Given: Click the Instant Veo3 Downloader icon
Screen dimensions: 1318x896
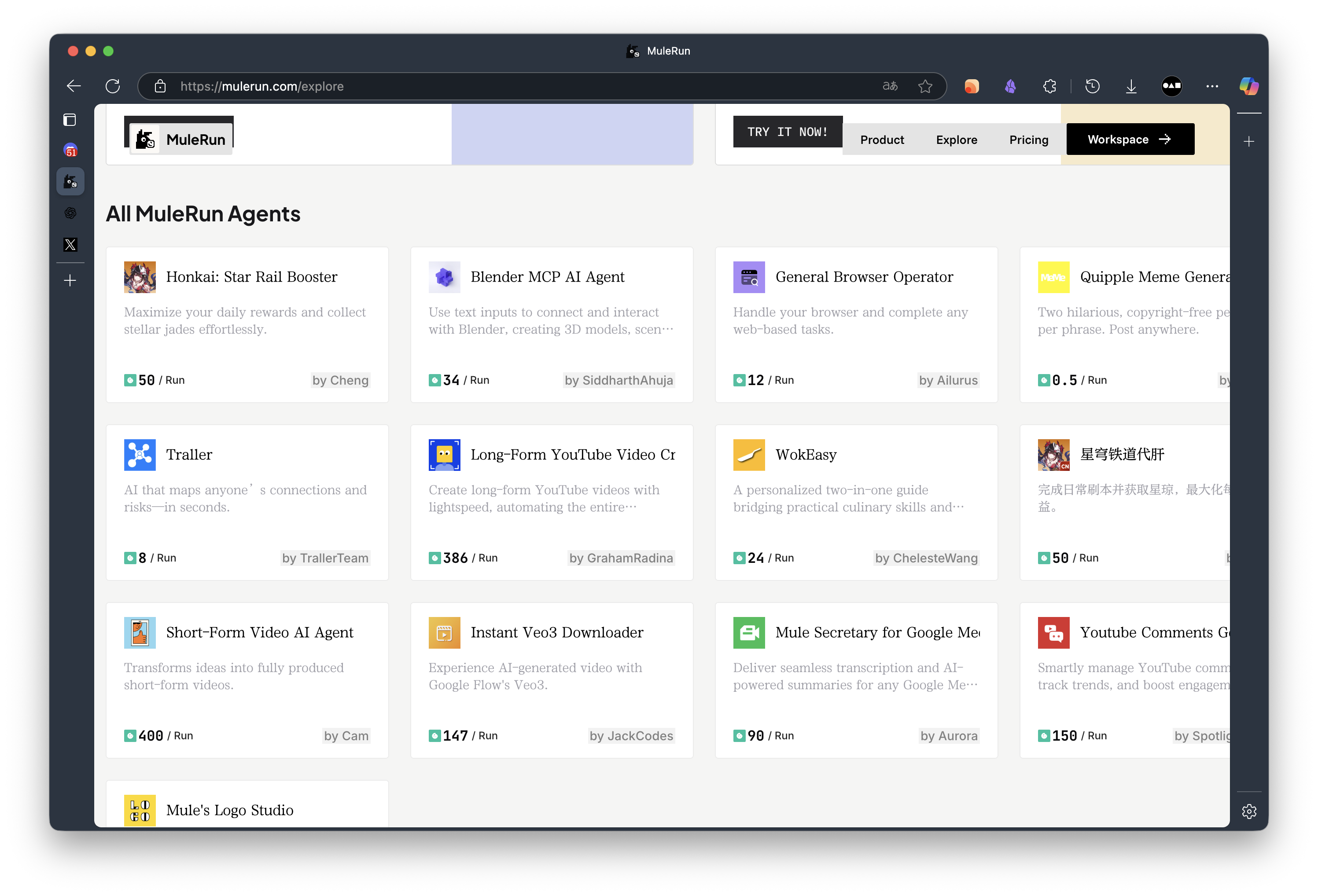Looking at the screenshot, I should (x=444, y=632).
